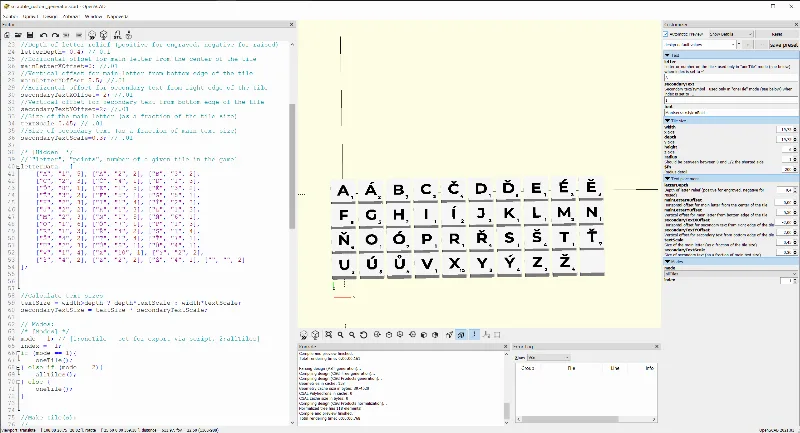This screenshot has height=433, width=800.
Task: Close the Editor panel
Action: coord(292,24)
